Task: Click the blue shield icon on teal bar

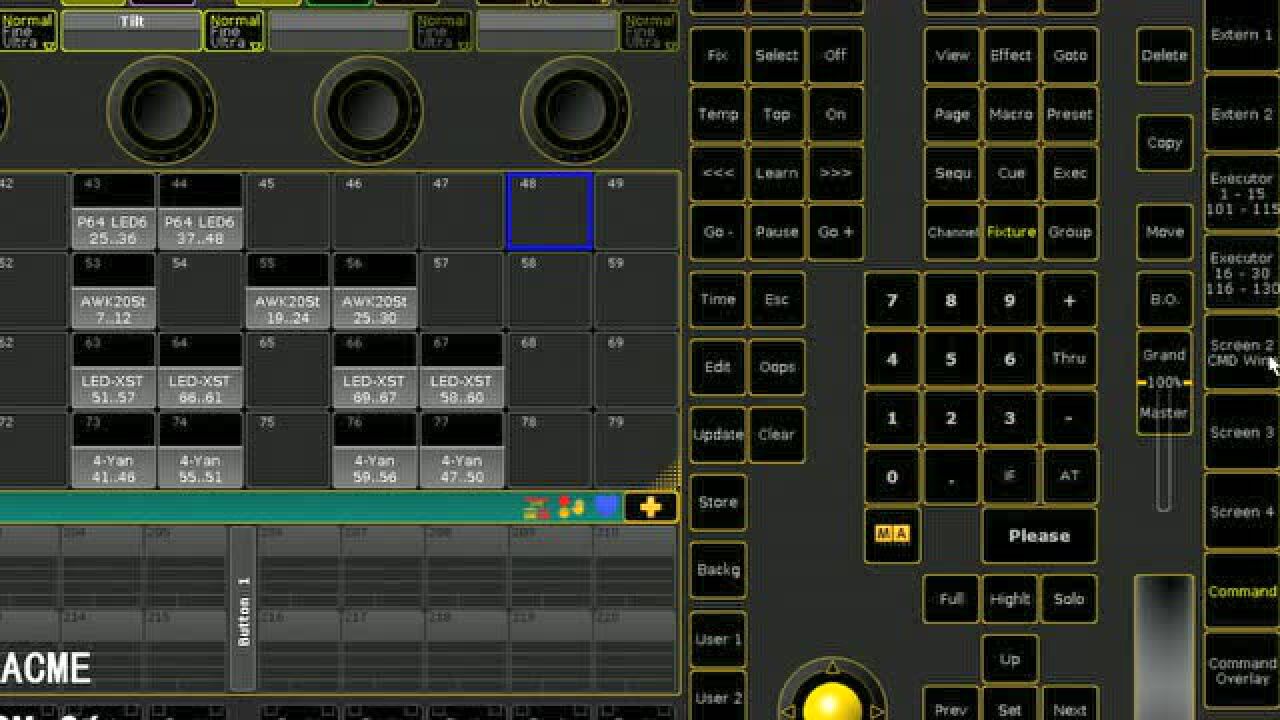Action: point(606,507)
